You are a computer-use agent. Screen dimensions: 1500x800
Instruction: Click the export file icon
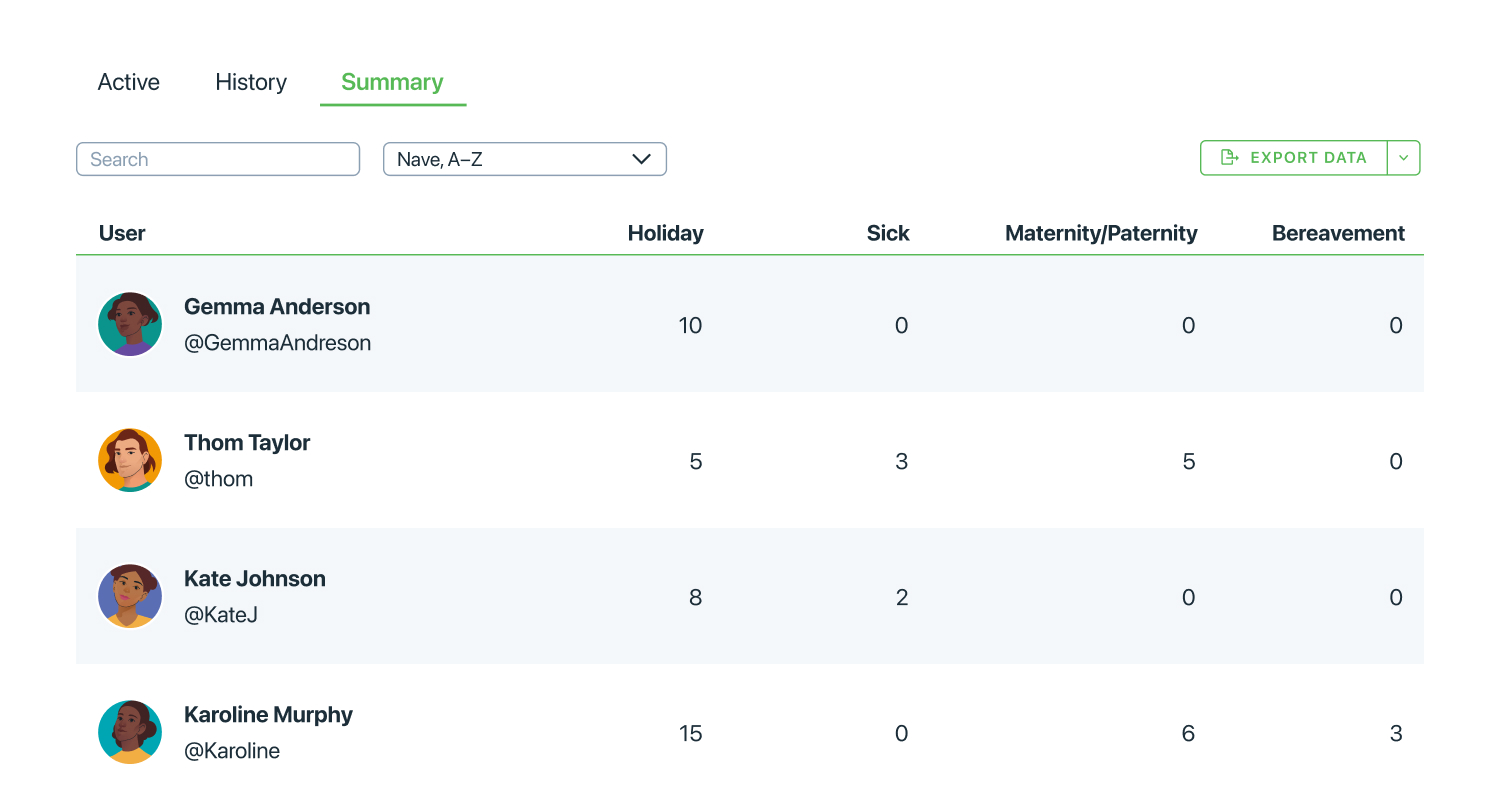pos(1230,158)
